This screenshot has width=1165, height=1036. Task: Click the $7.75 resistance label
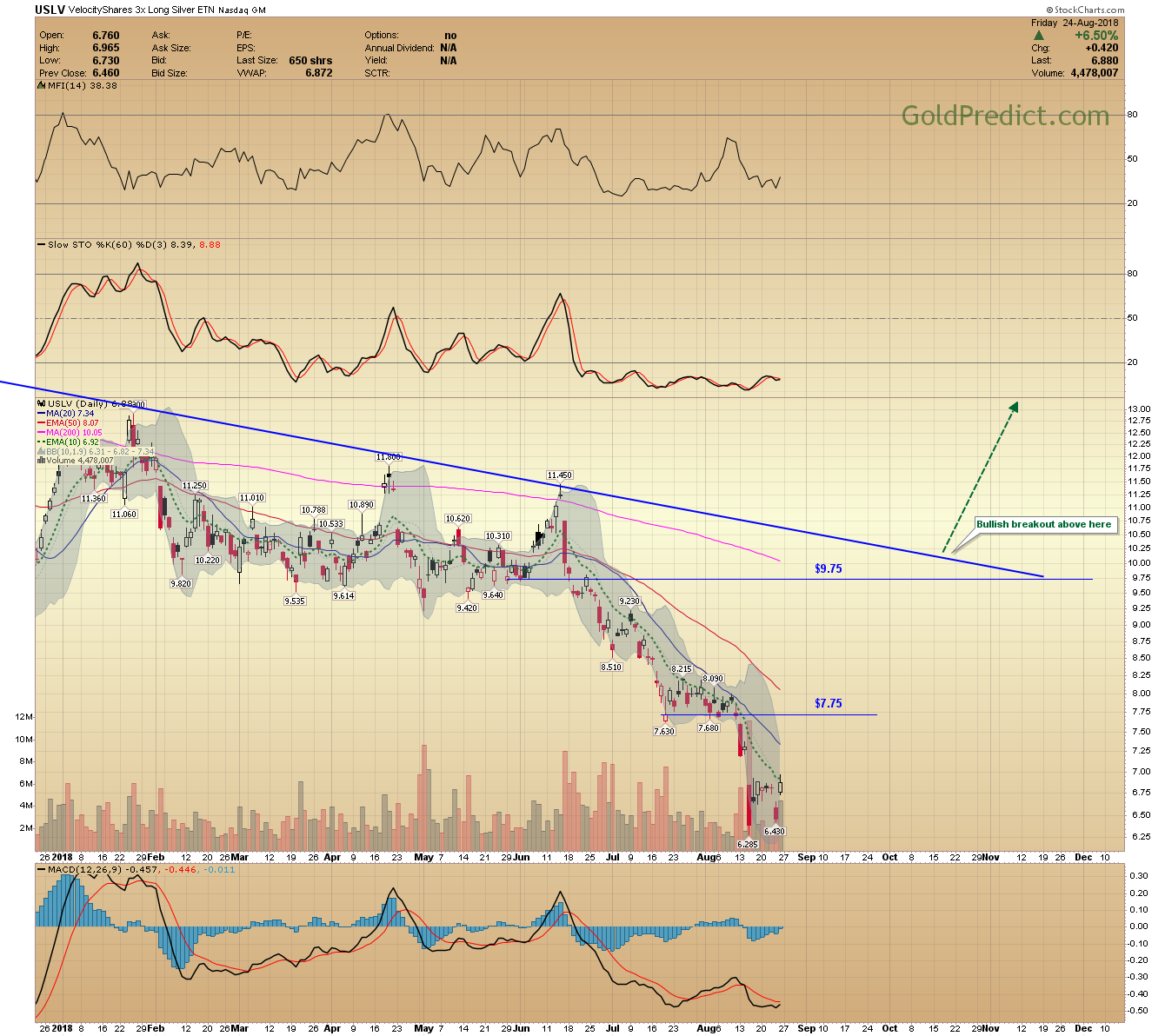click(828, 703)
